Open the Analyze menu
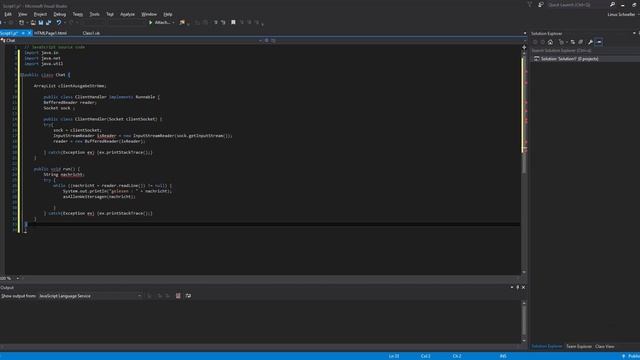Viewport: 640px width, 360px height. click(x=127, y=14)
